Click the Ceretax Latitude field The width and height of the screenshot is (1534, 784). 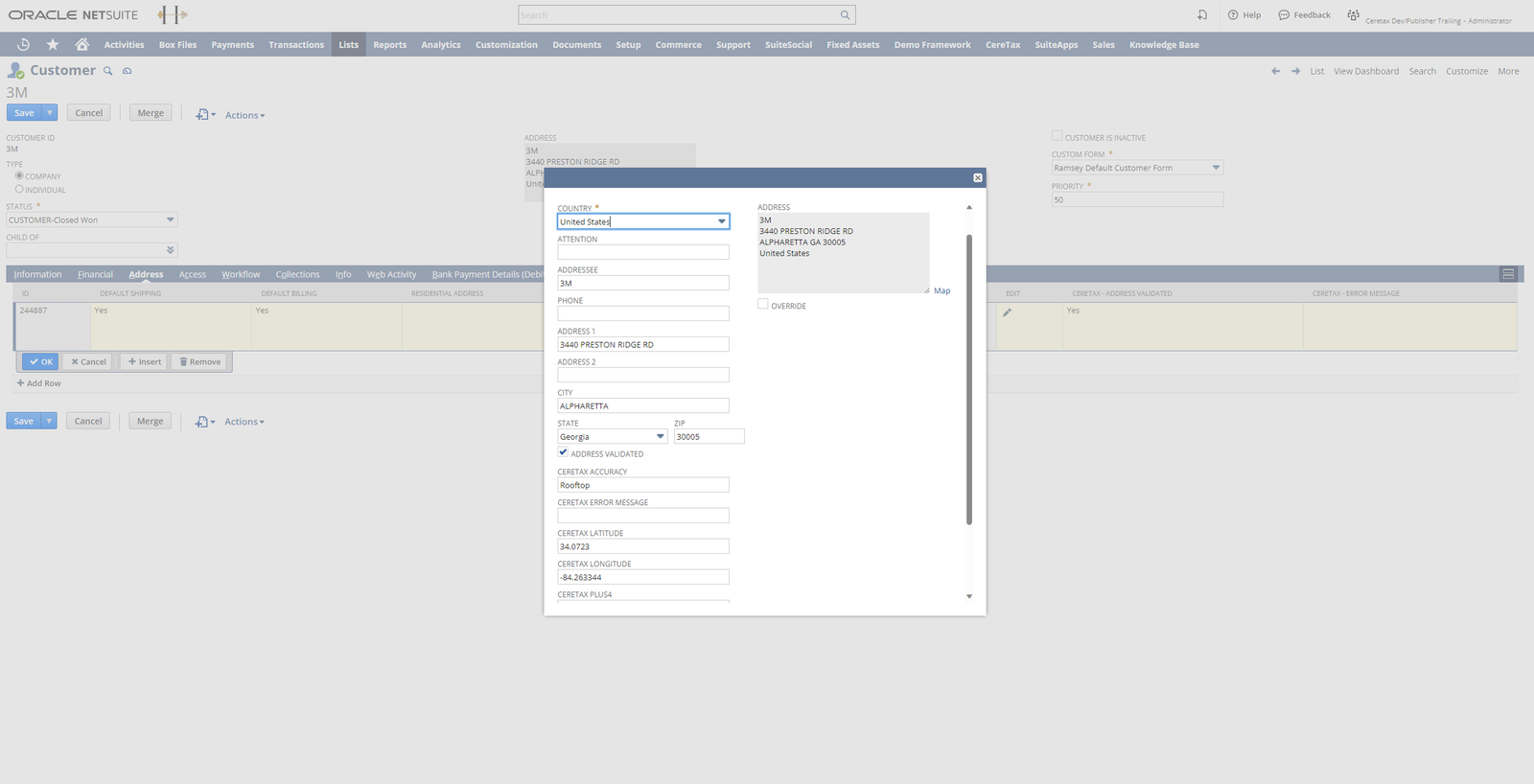[x=643, y=546]
